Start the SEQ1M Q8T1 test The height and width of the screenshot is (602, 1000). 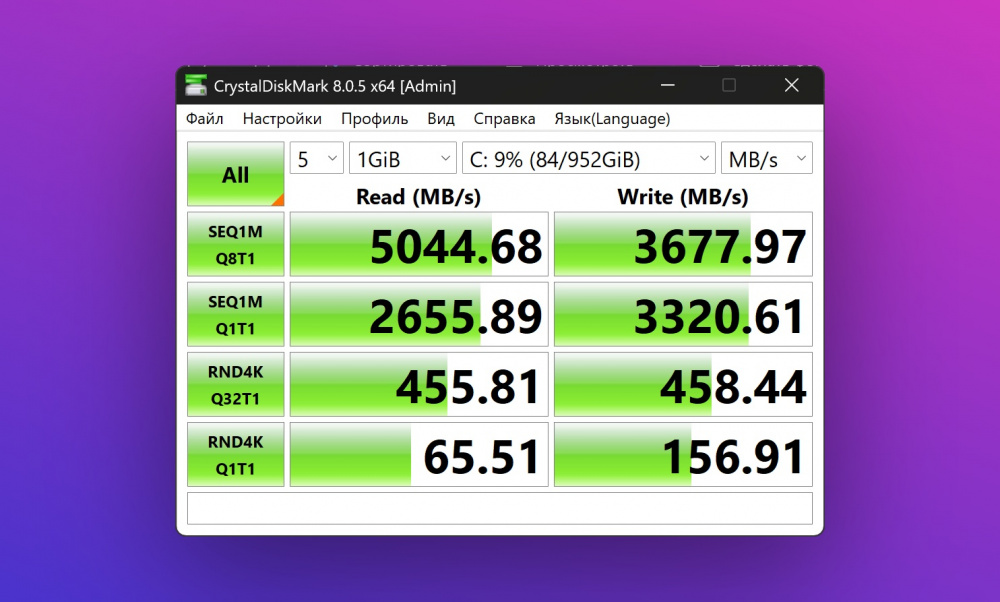click(x=235, y=244)
